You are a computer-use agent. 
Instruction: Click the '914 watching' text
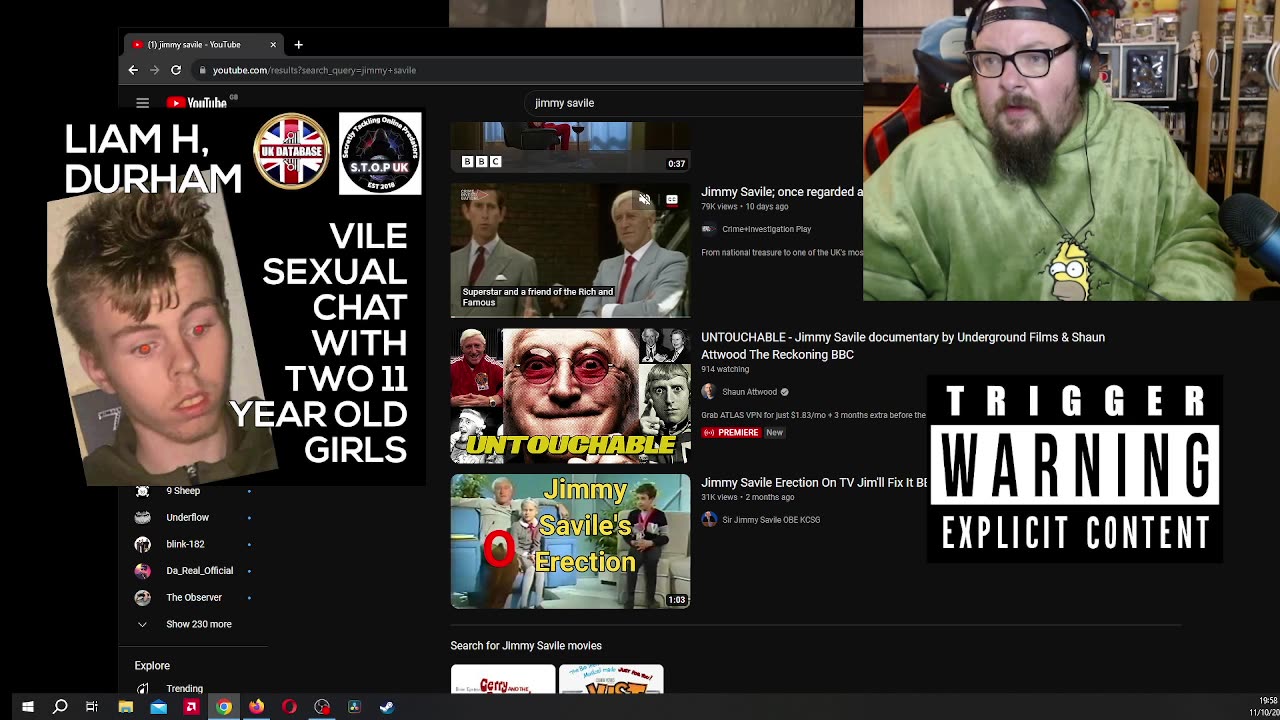pyautogui.click(x=725, y=369)
